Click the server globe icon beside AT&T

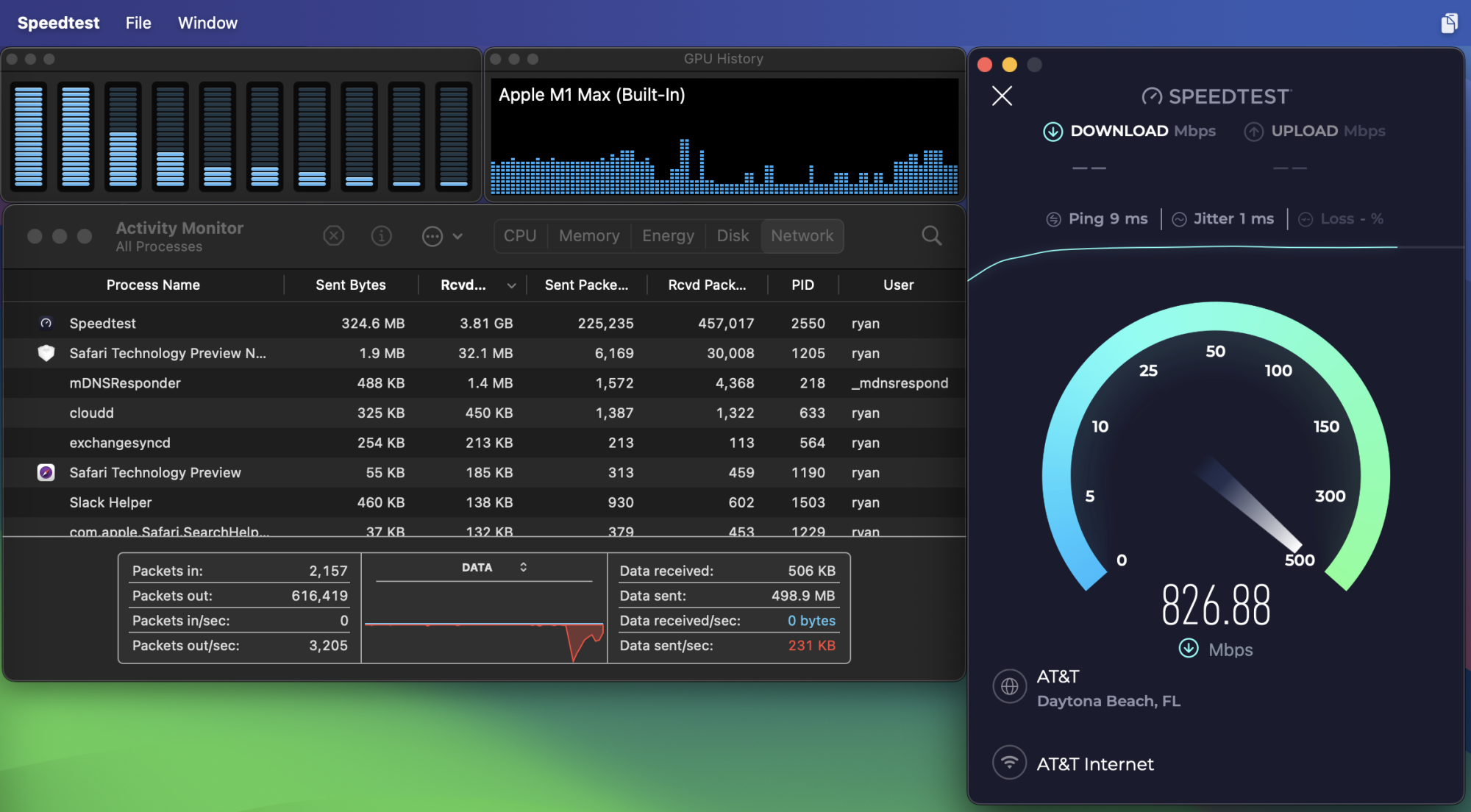(1010, 686)
